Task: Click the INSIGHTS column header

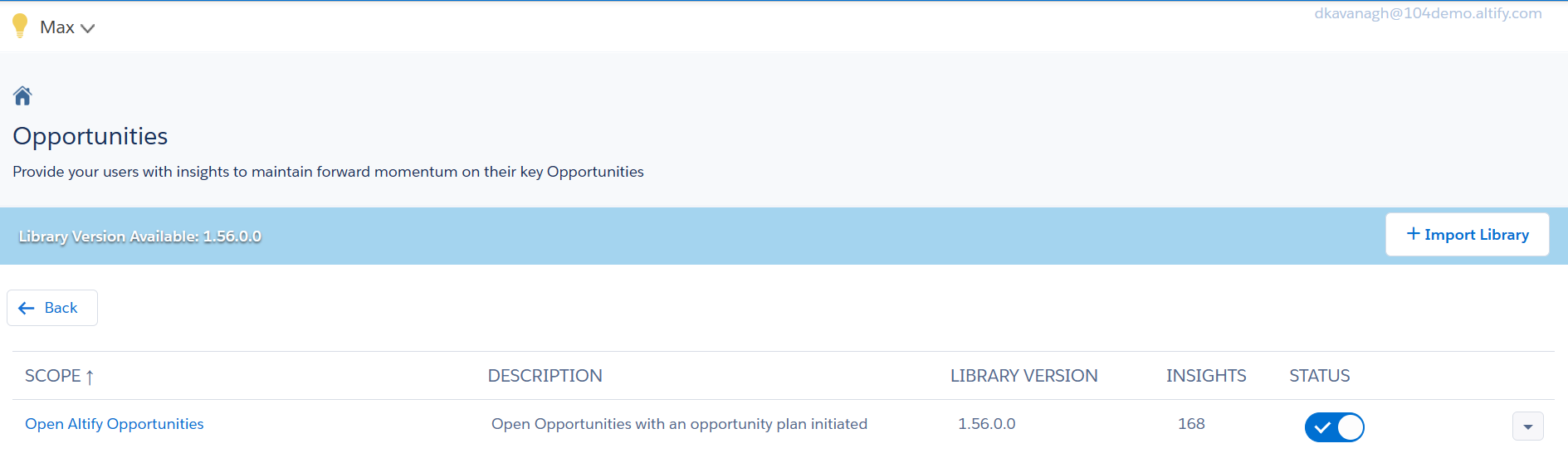Action: tap(1206, 376)
